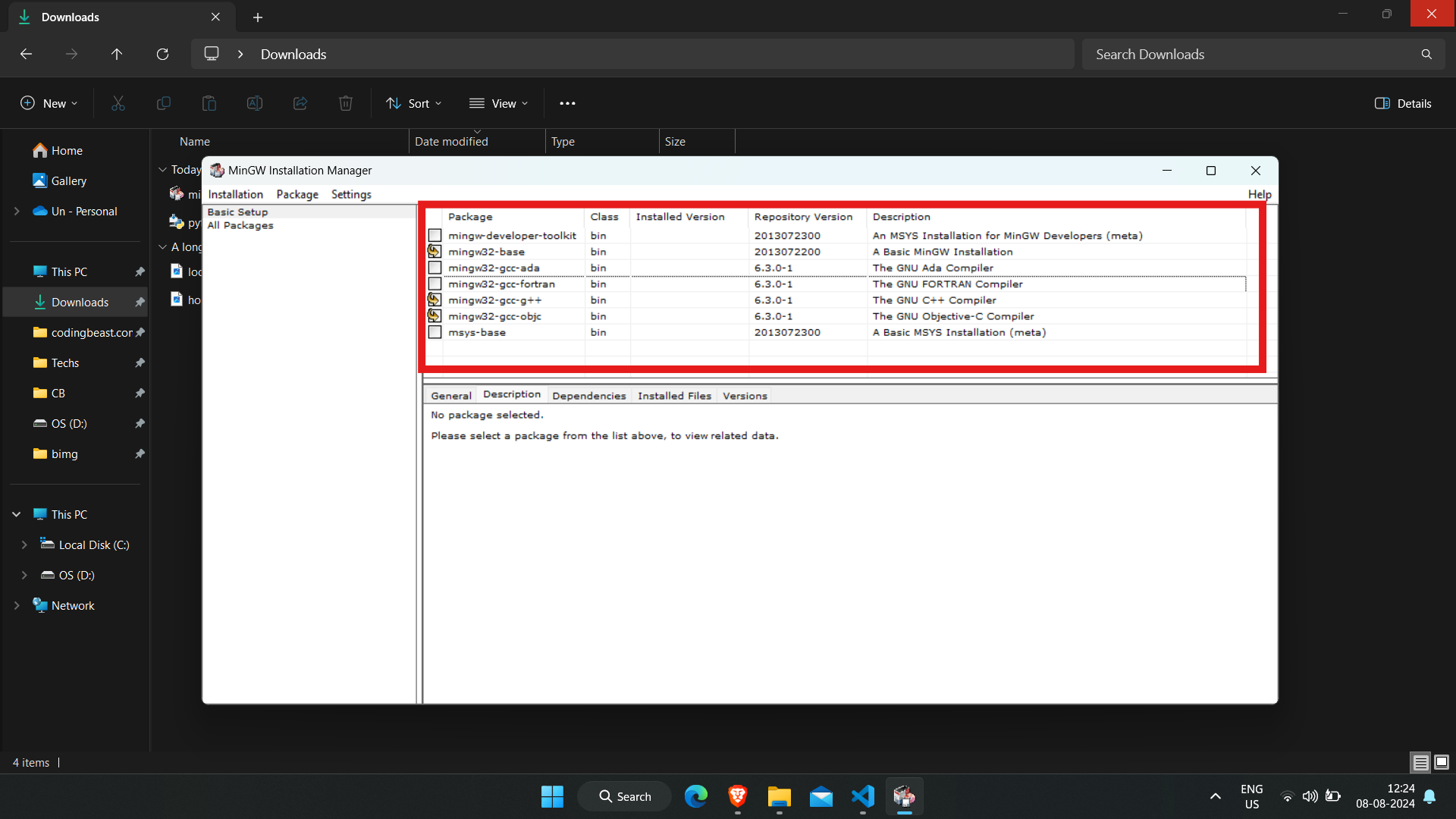
Task: Toggle the mingw32-base install mark
Action: pyautogui.click(x=435, y=252)
